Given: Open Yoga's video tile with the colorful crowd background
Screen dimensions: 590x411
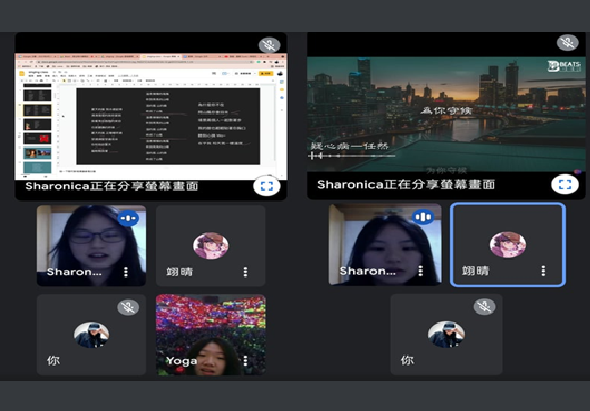Looking at the screenshot, I should pos(211,335).
